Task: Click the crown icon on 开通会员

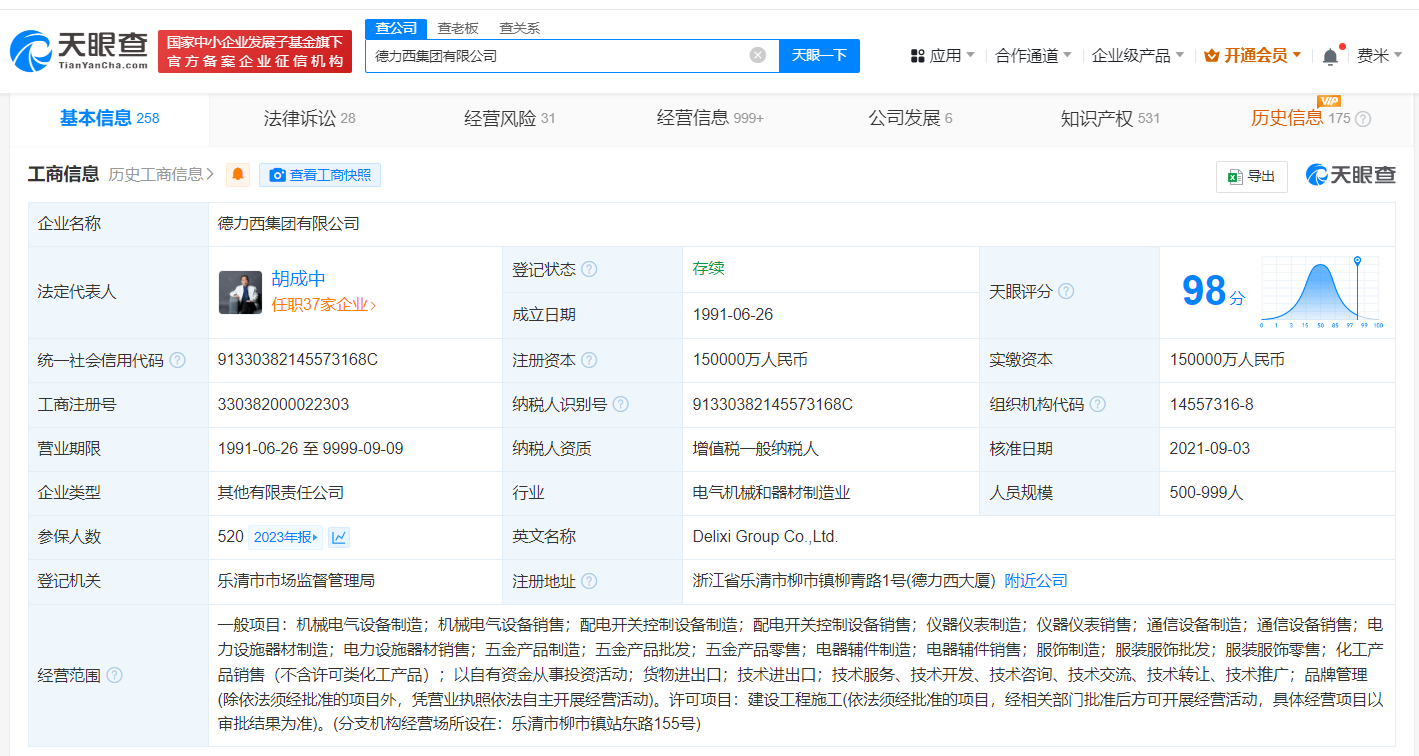Action: point(1212,56)
